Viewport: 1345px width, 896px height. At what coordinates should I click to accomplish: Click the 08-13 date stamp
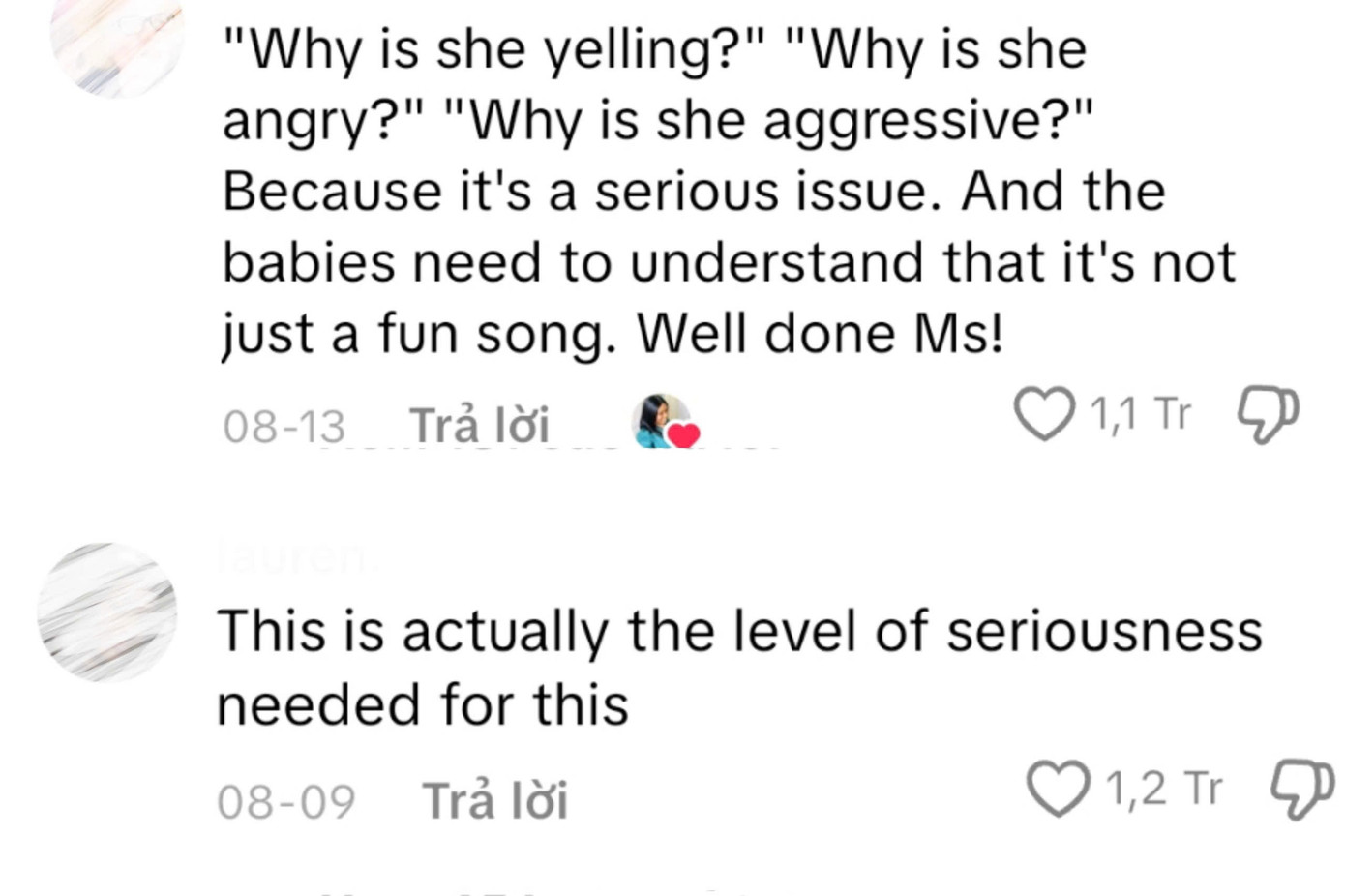click(284, 427)
